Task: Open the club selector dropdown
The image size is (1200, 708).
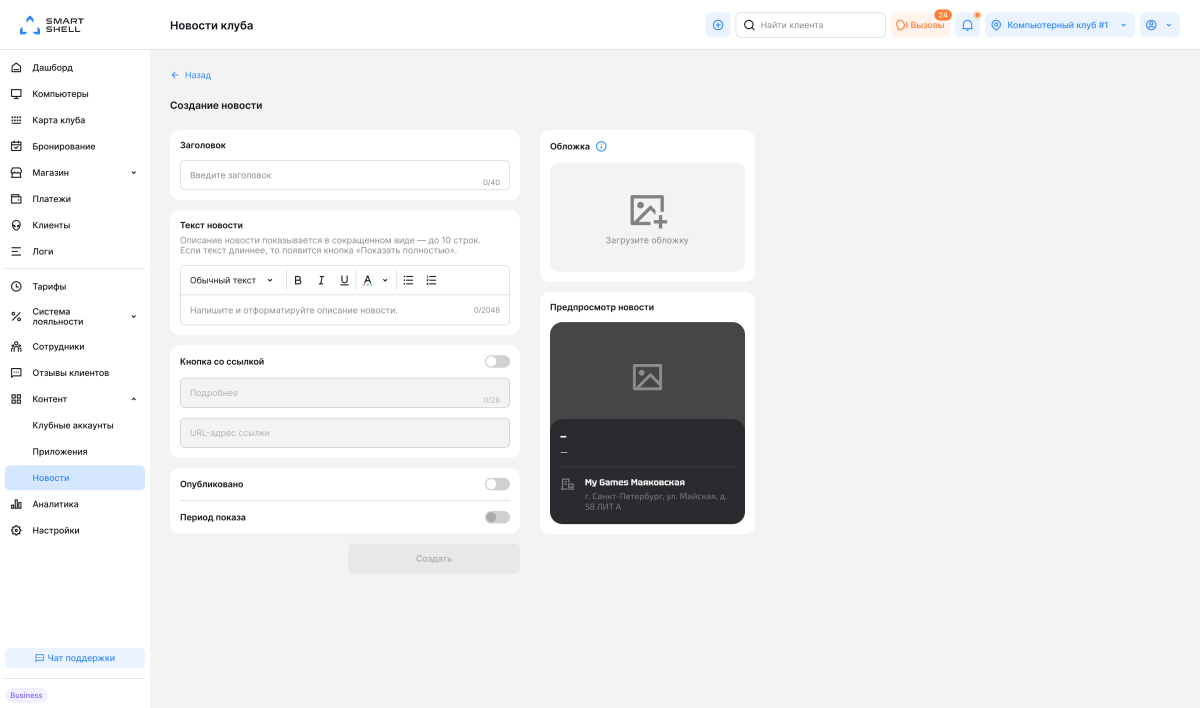Action: (1059, 25)
